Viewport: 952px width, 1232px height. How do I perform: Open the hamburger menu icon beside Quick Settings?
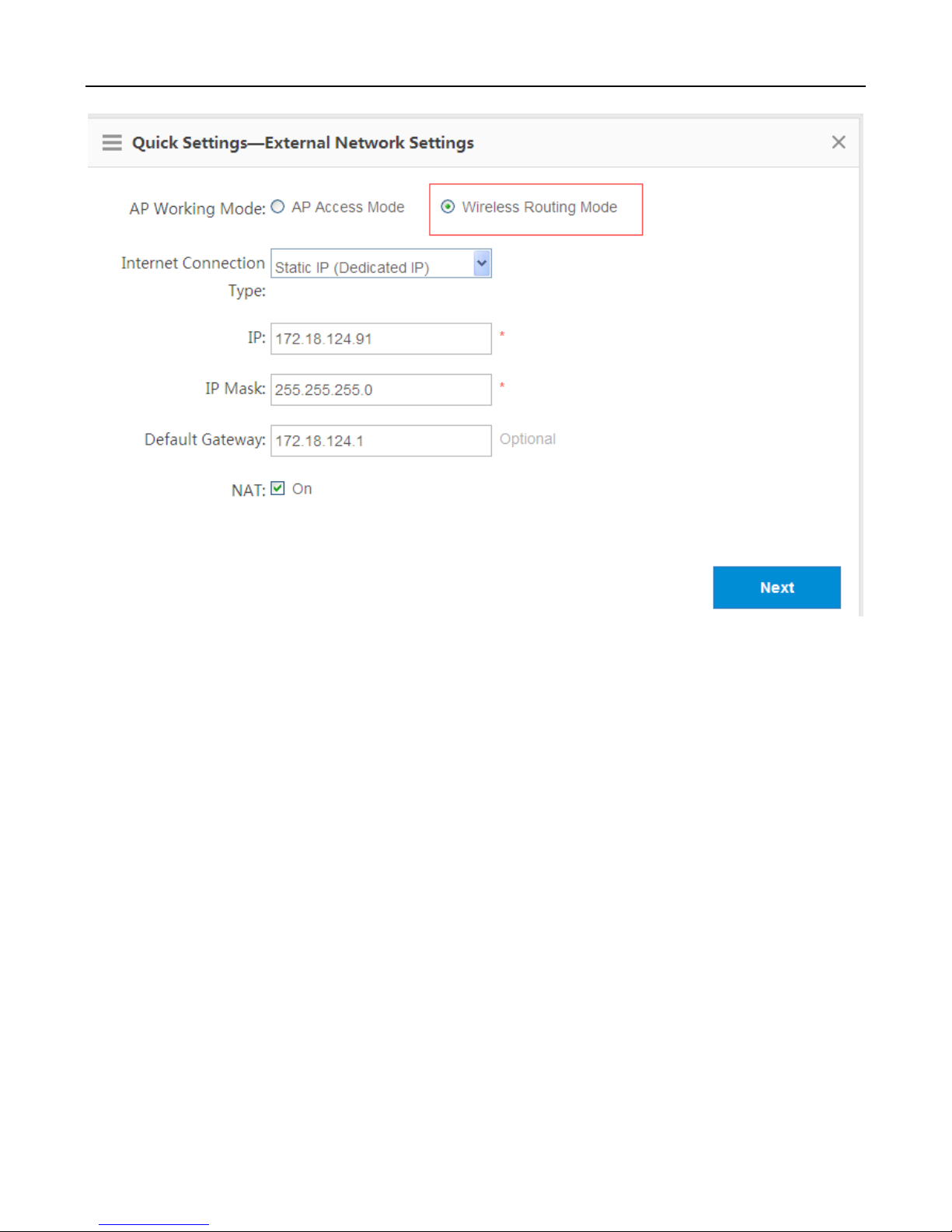click(112, 142)
